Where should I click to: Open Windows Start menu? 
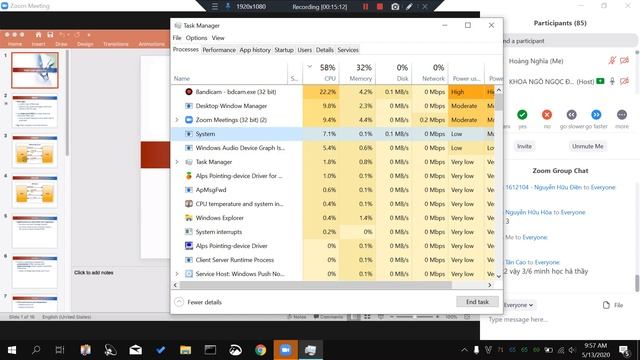pos(12,350)
